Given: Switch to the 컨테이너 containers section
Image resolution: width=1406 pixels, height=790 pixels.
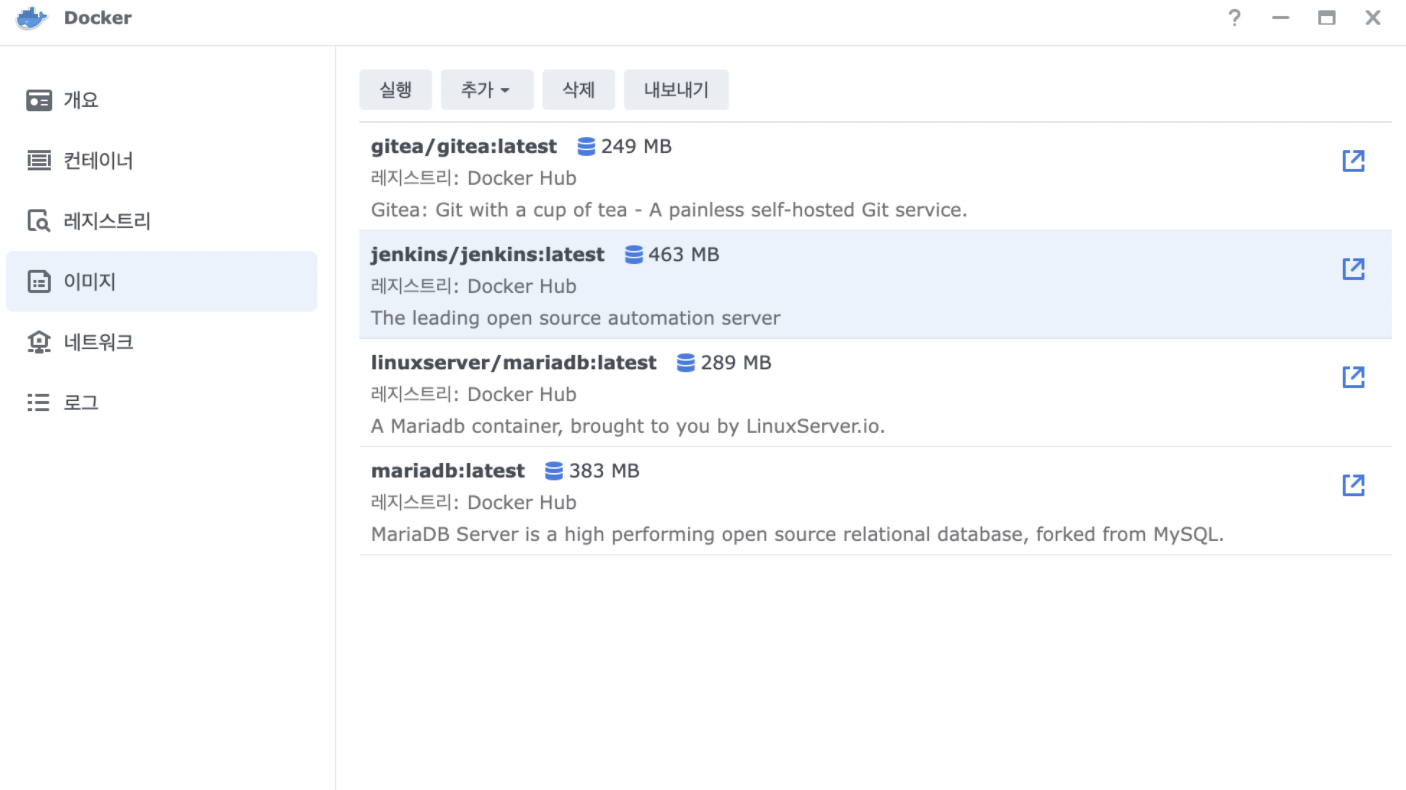Looking at the screenshot, I should click(162, 160).
